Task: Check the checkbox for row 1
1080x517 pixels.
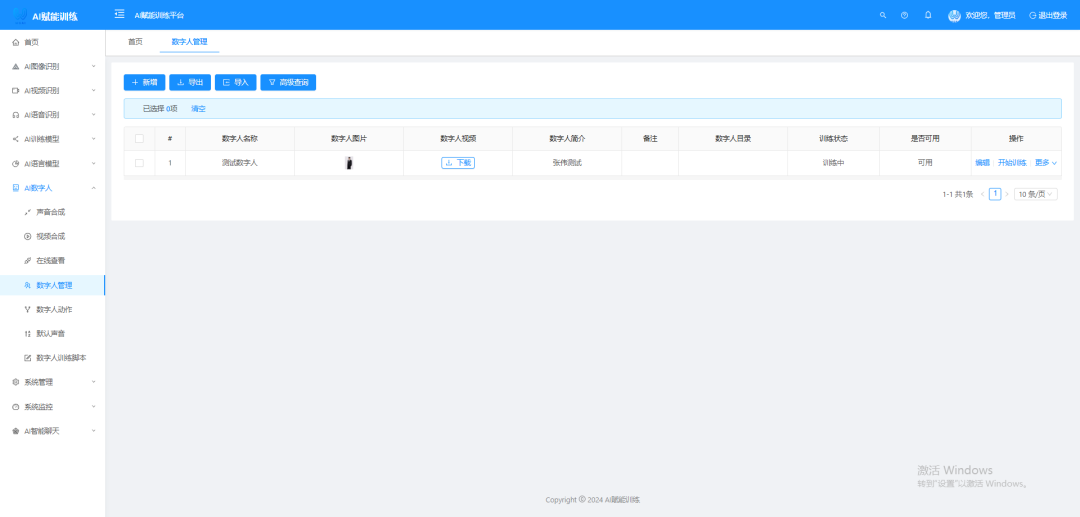Action: pos(139,163)
